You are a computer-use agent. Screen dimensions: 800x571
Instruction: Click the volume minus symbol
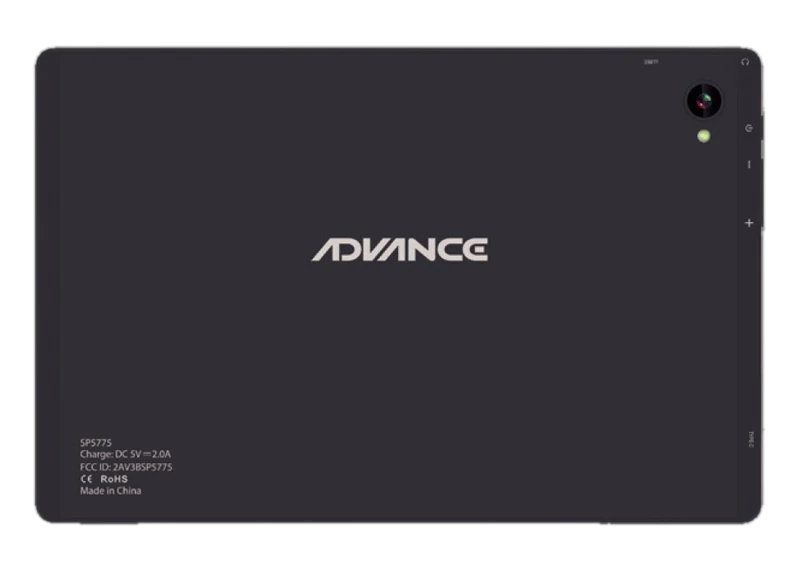[x=748, y=164]
